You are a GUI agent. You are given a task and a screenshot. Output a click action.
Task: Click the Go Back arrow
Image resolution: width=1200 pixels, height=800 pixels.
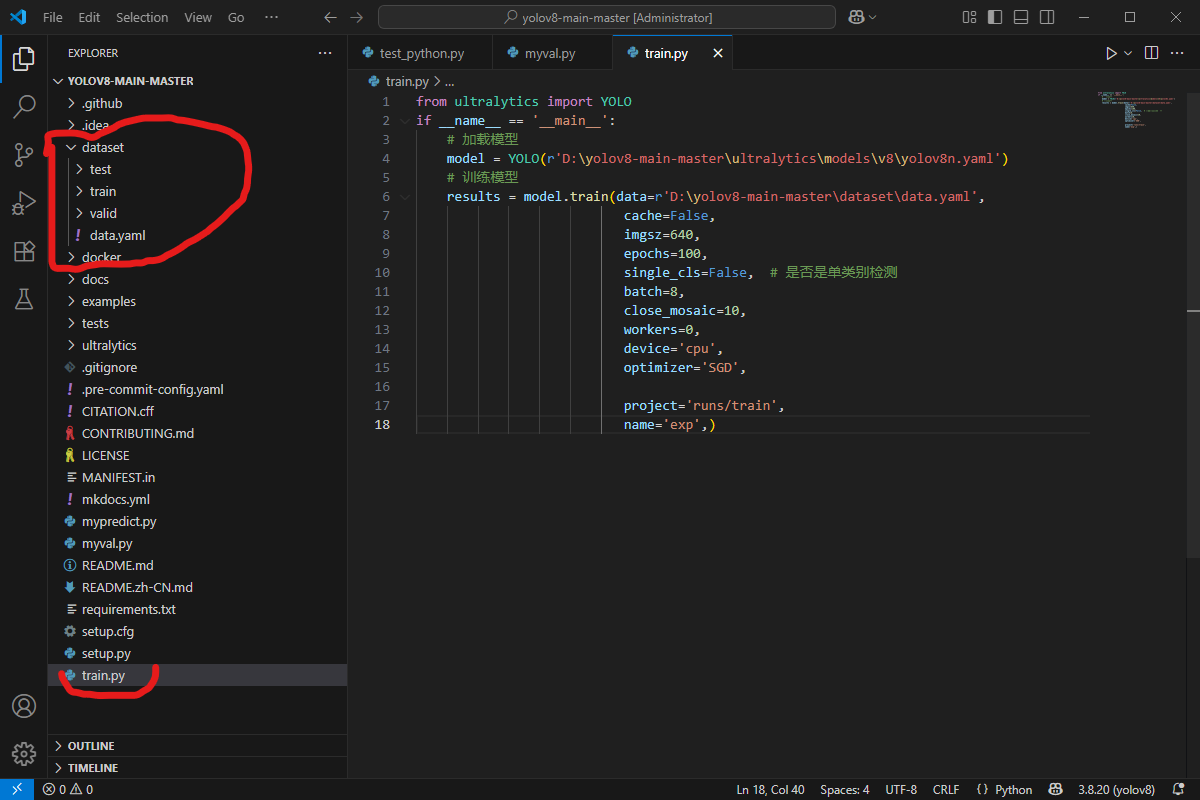pyautogui.click(x=331, y=17)
